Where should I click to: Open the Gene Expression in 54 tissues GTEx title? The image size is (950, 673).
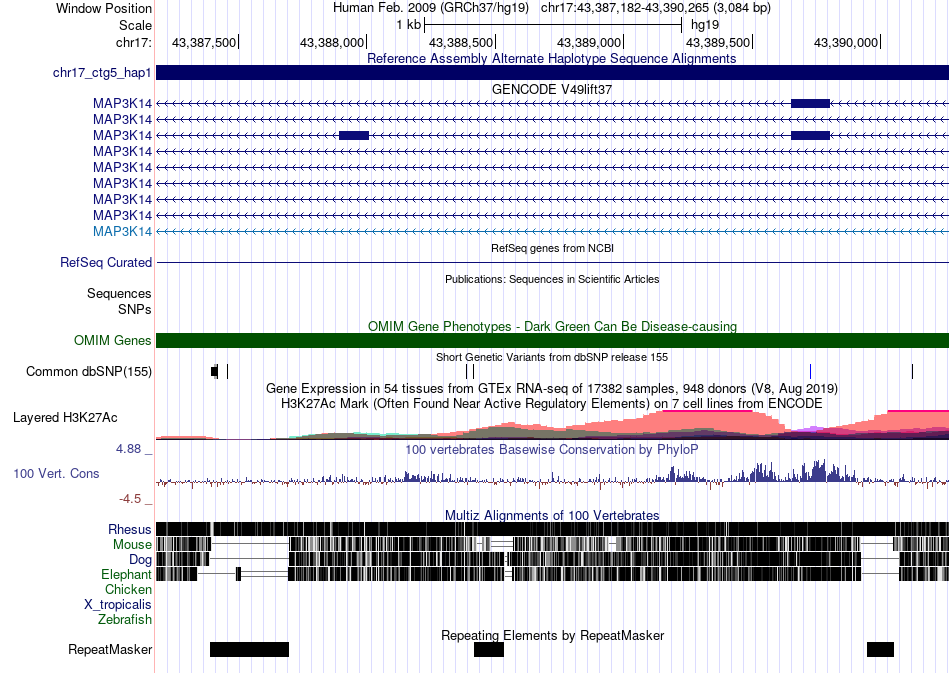tap(552, 388)
